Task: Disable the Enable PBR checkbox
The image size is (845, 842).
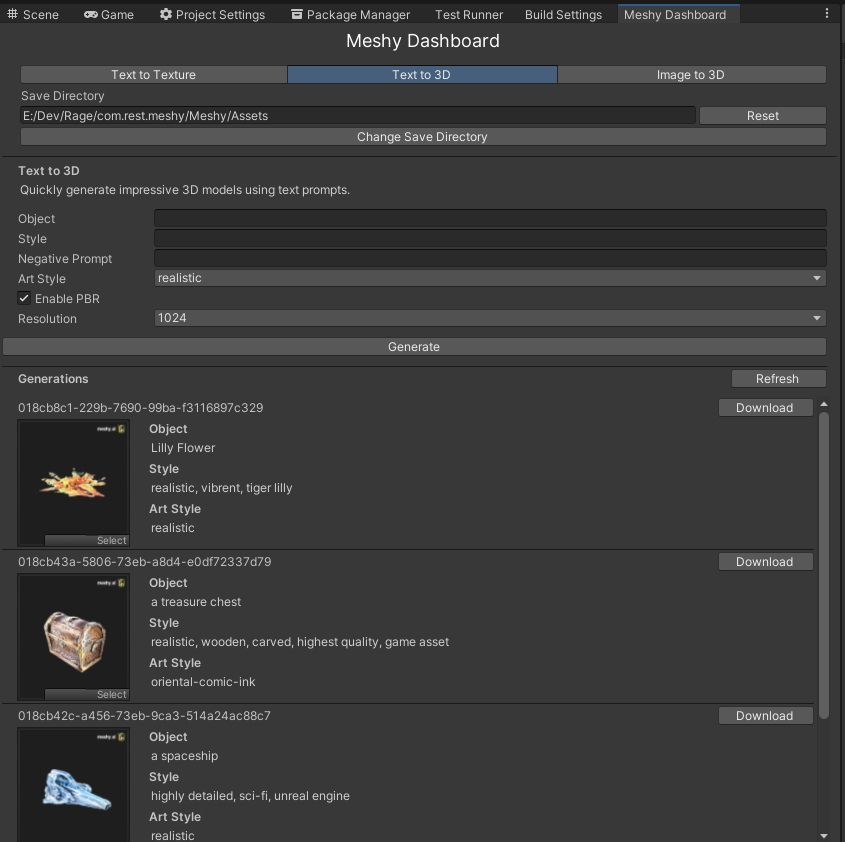Action: (24, 298)
